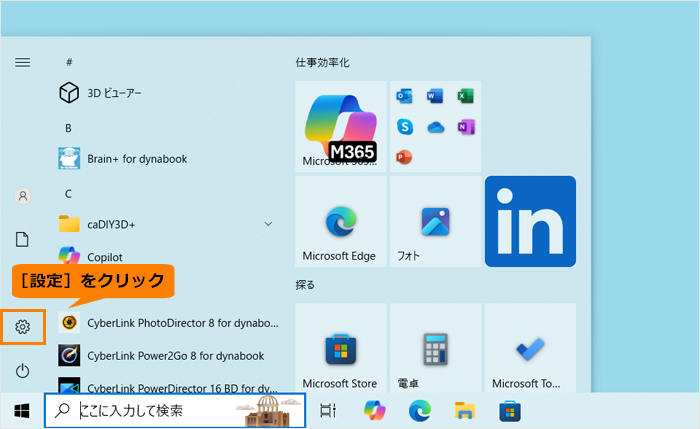The height and width of the screenshot is (429, 700).
Task: Open the Microsoft To Do tile
Action: pos(530,348)
